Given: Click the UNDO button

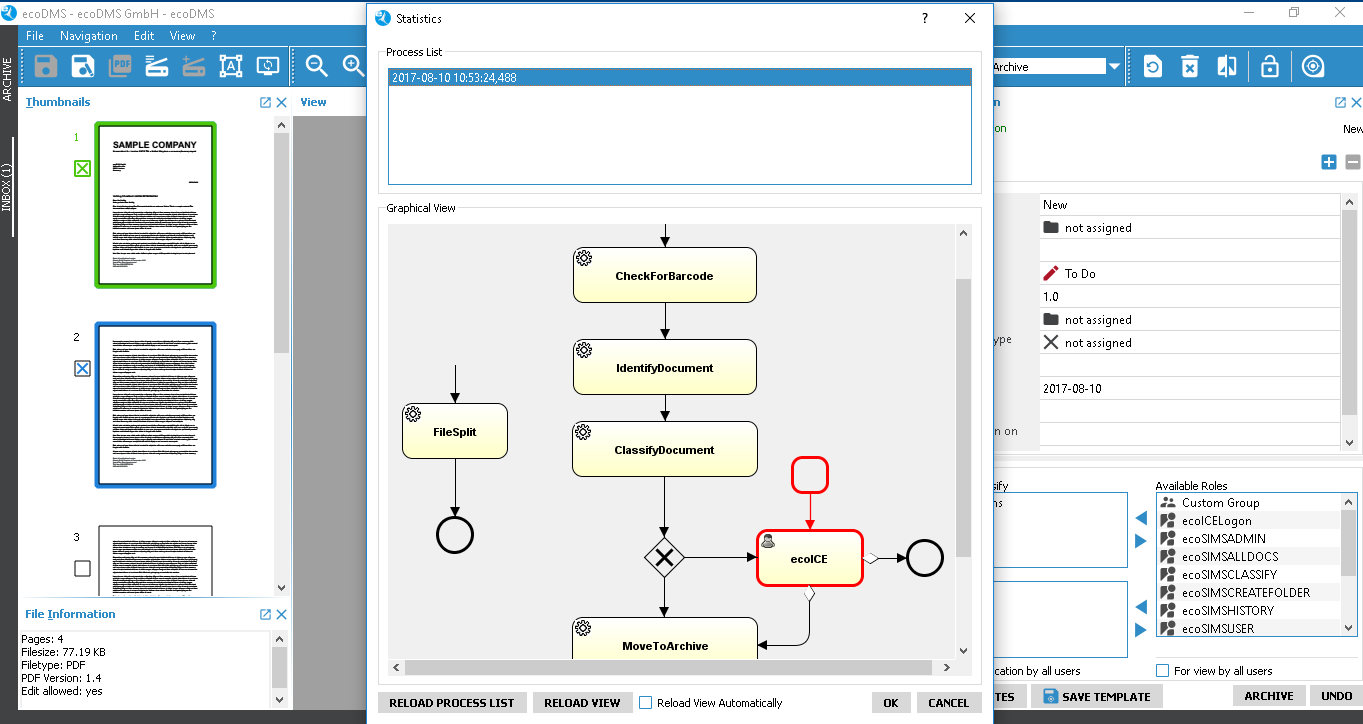Looking at the screenshot, I should coord(1336,697).
